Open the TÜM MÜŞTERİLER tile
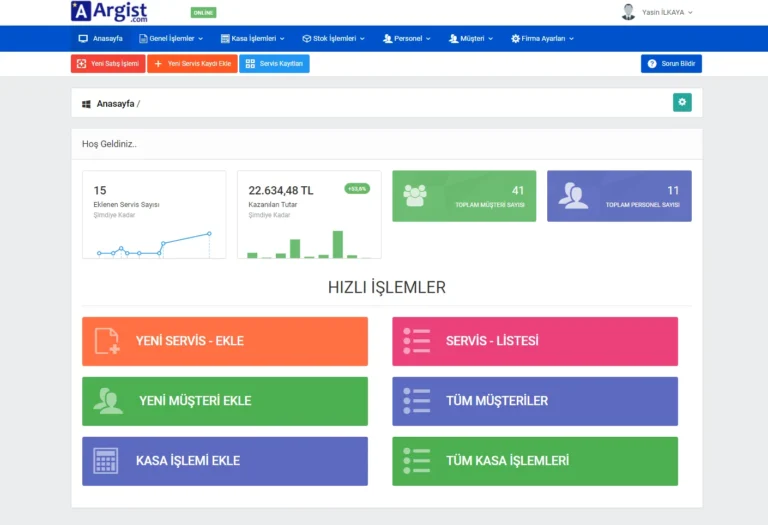 coord(535,401)
